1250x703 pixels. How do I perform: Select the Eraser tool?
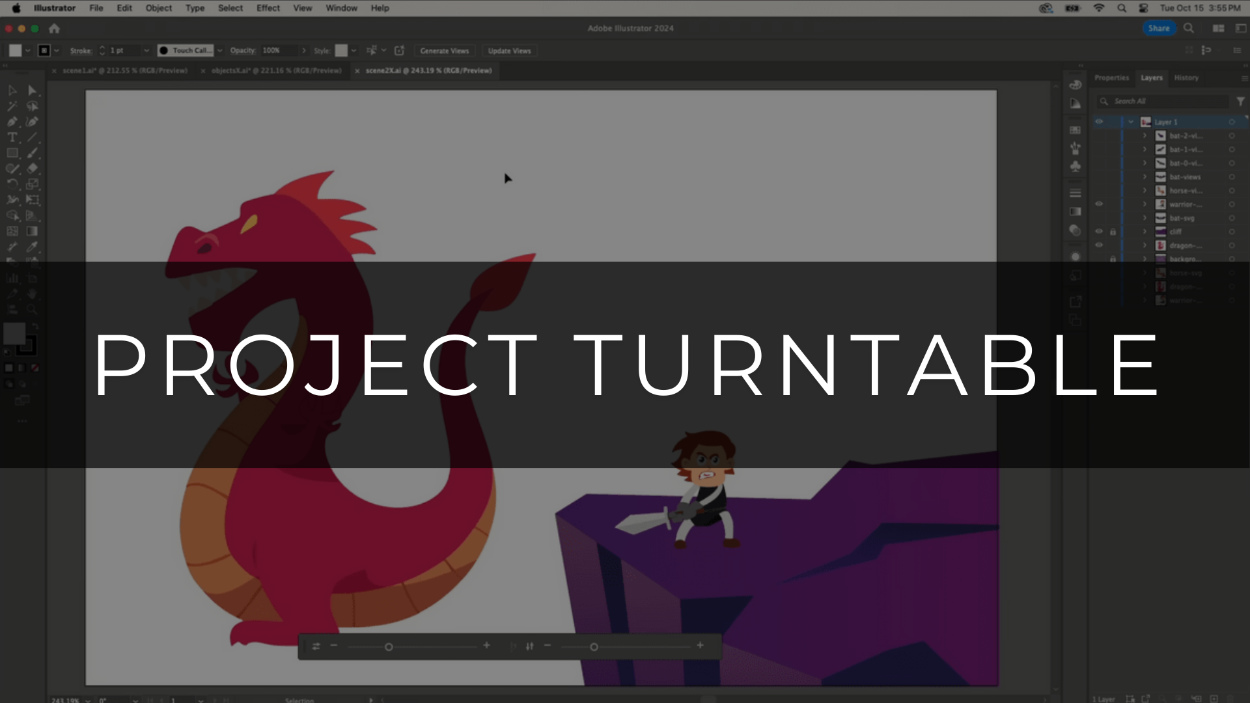click(x=32, y=168)
